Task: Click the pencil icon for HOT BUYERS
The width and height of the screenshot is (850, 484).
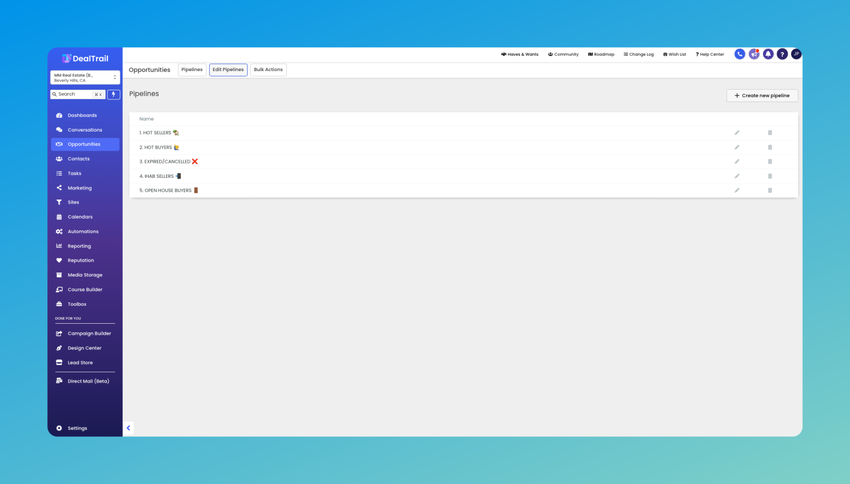Action: (x=737, y=147)
